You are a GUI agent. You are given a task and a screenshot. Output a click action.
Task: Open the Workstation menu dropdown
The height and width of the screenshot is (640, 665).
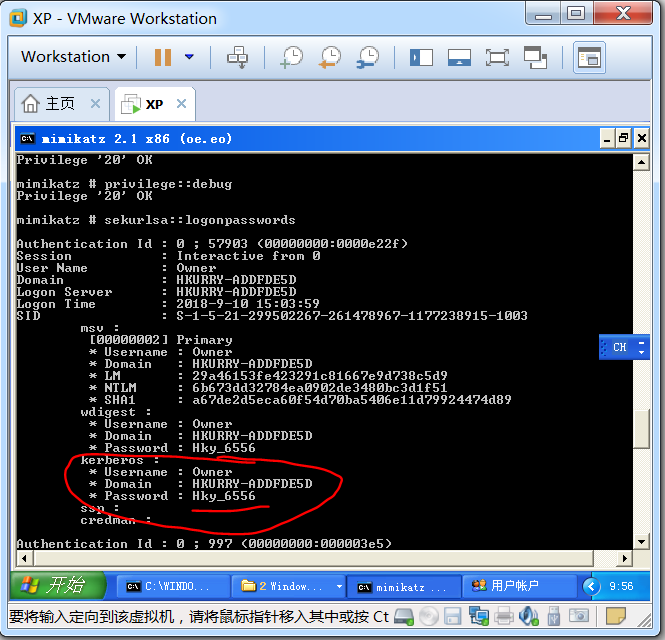[x=73, y=57]
